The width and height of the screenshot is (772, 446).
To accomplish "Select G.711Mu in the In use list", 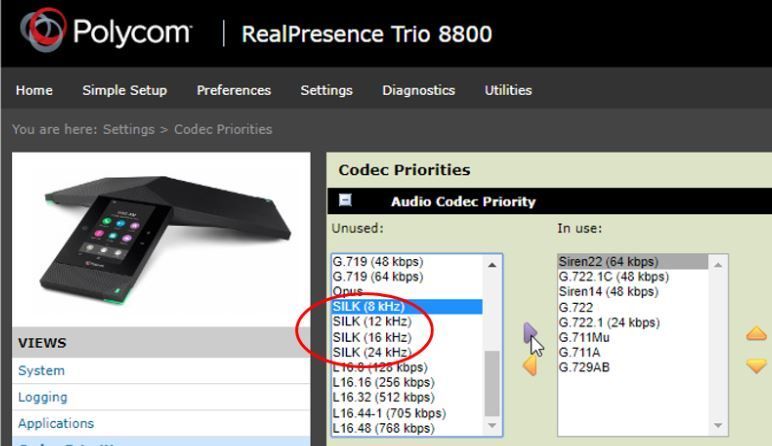I will click(x=633, y=337).
